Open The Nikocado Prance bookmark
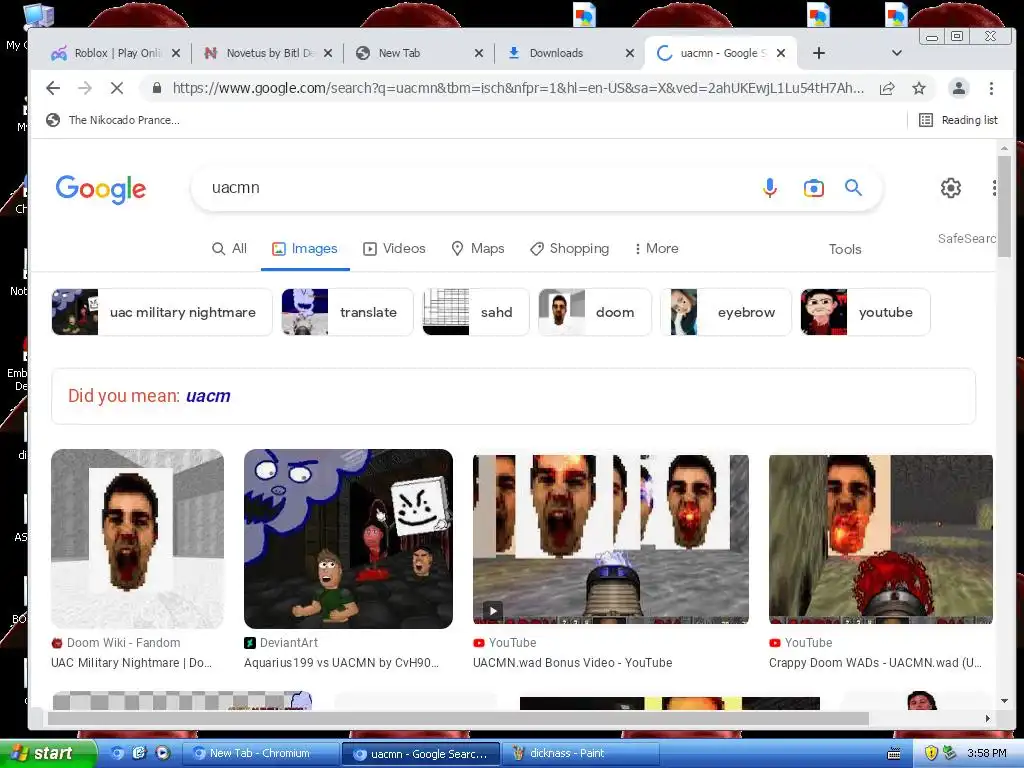This screenshot has height=768, width=1024. click(x=112, y=120)
